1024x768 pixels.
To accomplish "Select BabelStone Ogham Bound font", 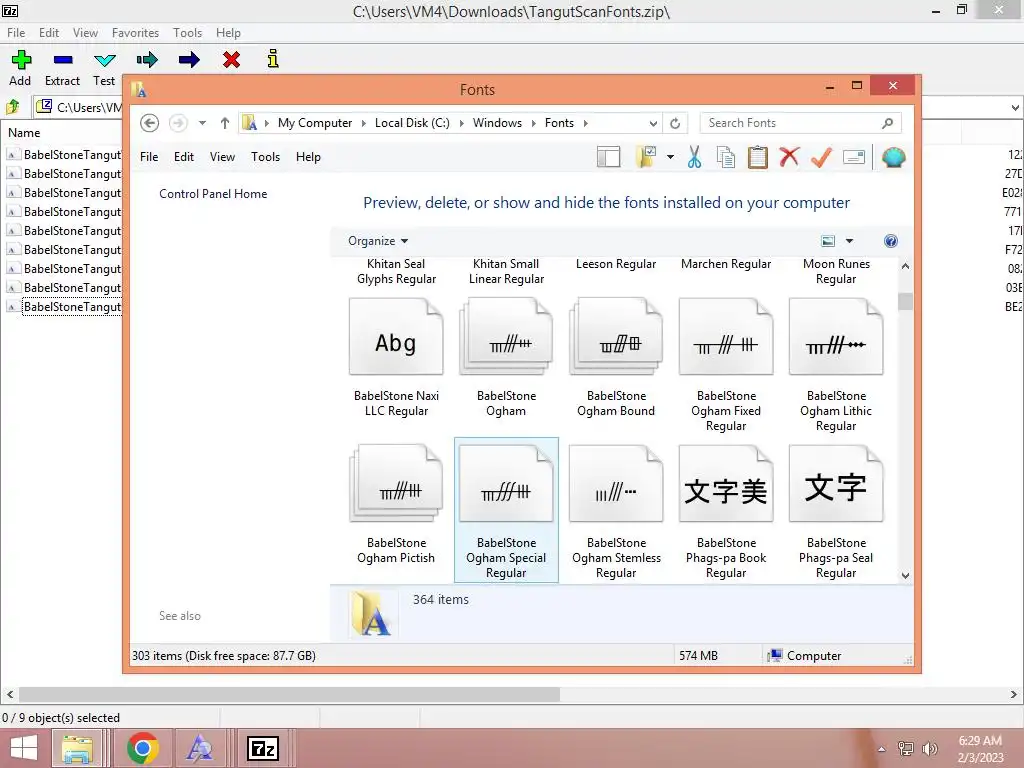I will (x=616, y=358).
